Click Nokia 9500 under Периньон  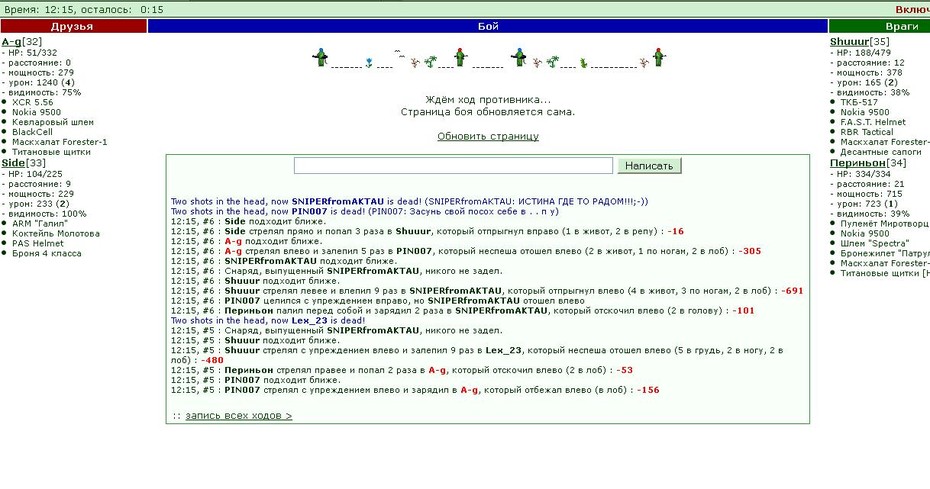(865, 233)
